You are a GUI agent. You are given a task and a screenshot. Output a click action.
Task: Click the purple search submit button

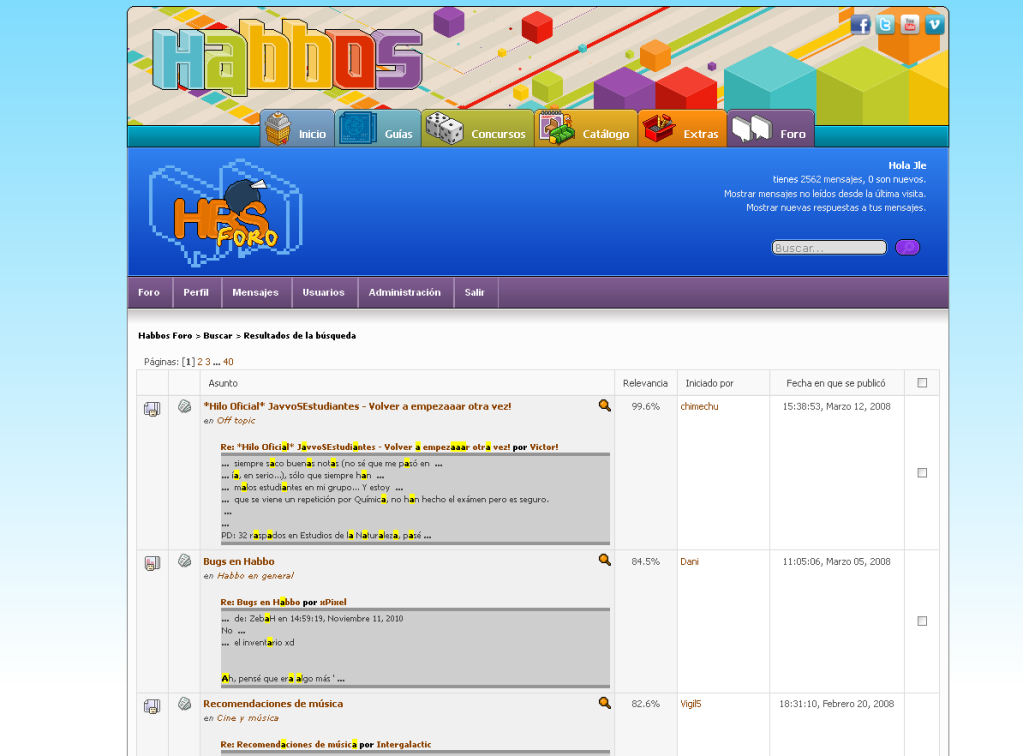pos(907,247)
